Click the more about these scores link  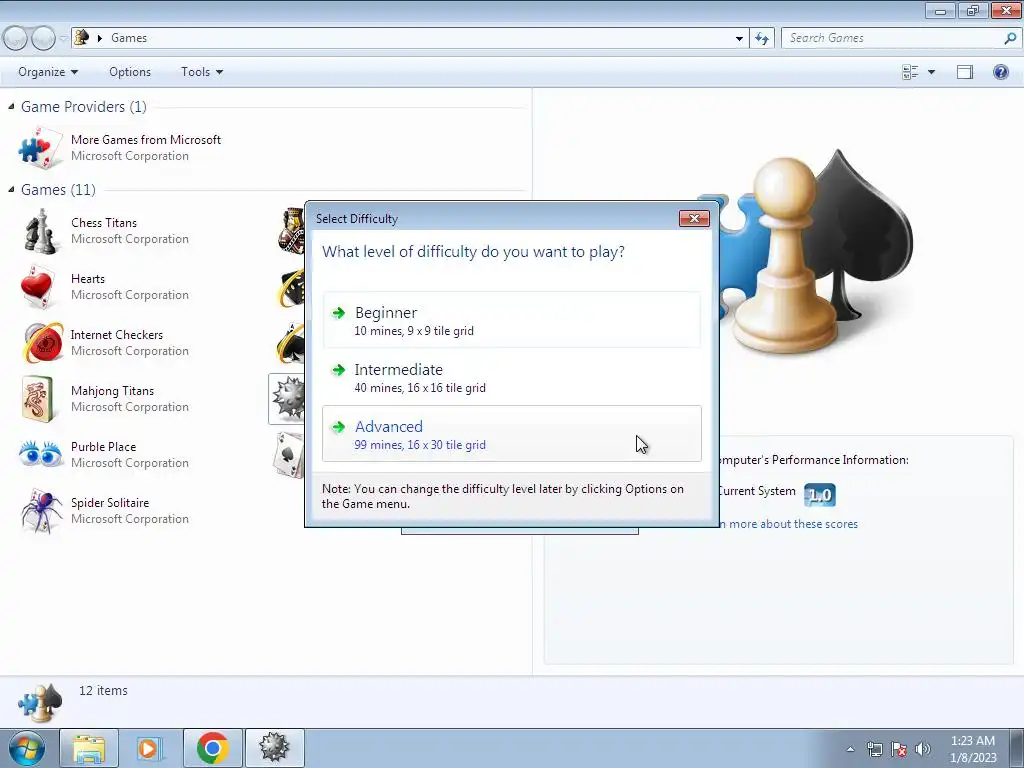(x=788, y=524)
